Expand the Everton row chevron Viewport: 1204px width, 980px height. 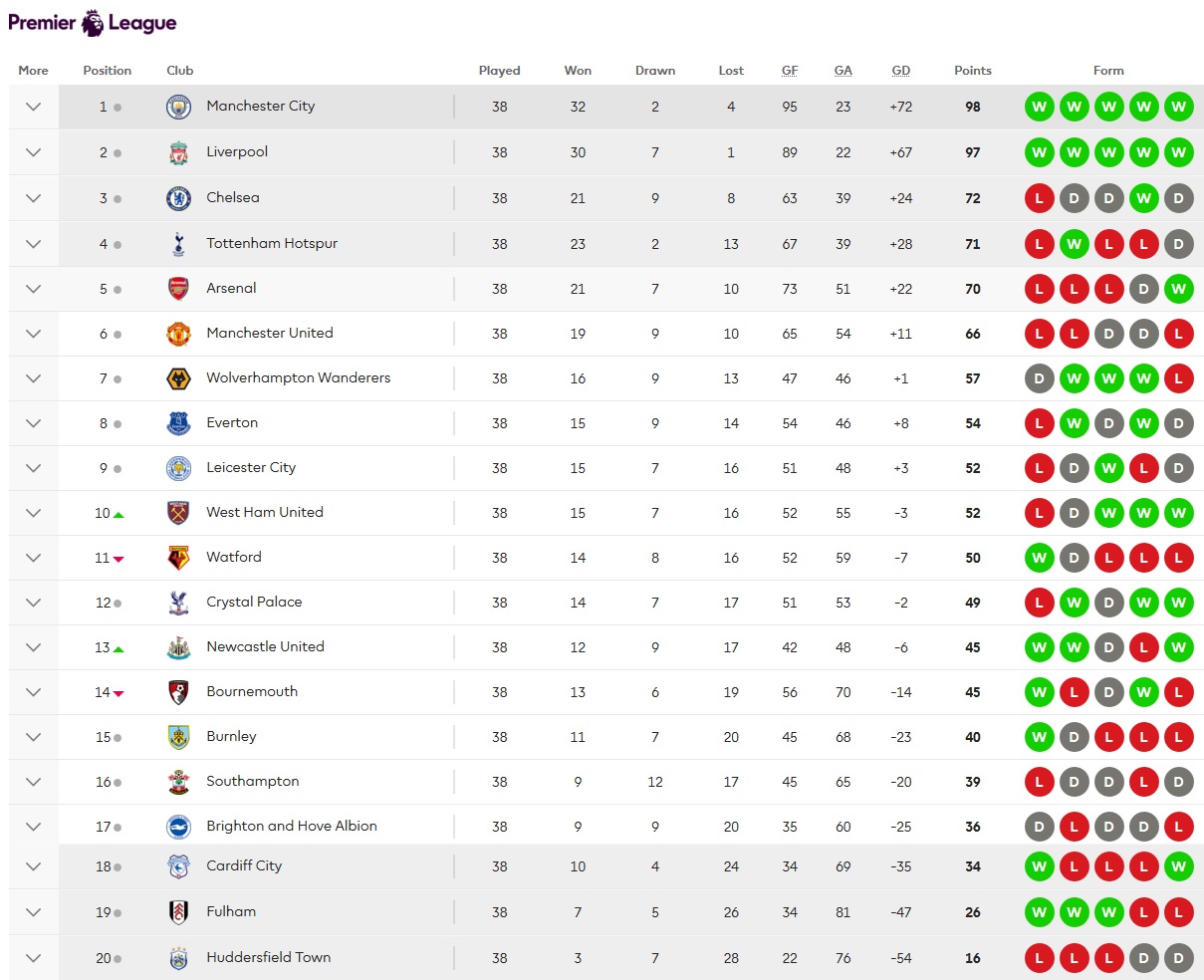click(33, 423)
